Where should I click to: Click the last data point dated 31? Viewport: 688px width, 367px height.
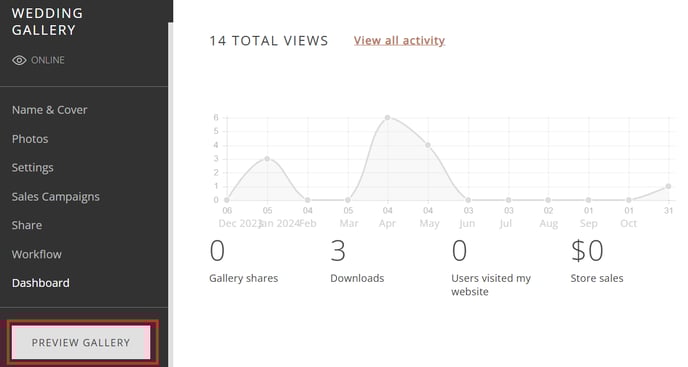point(668,186)
